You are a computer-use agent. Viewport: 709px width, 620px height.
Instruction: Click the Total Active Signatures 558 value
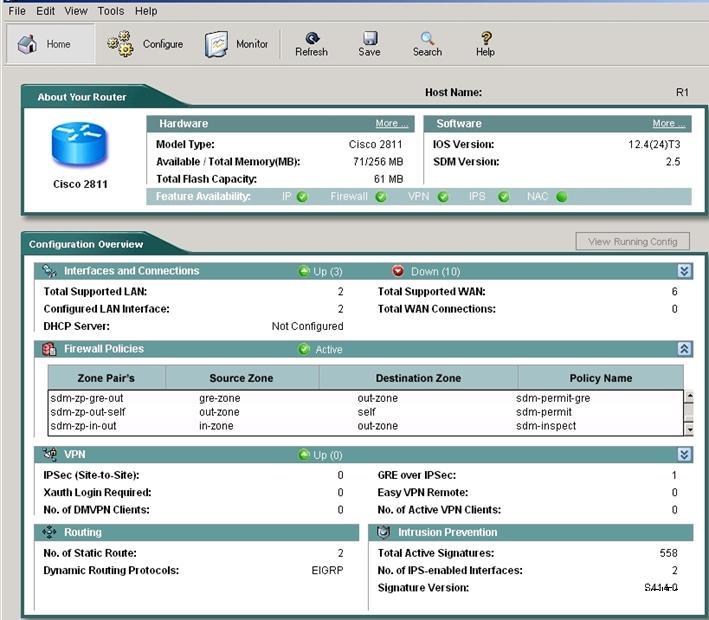(668, 553)
